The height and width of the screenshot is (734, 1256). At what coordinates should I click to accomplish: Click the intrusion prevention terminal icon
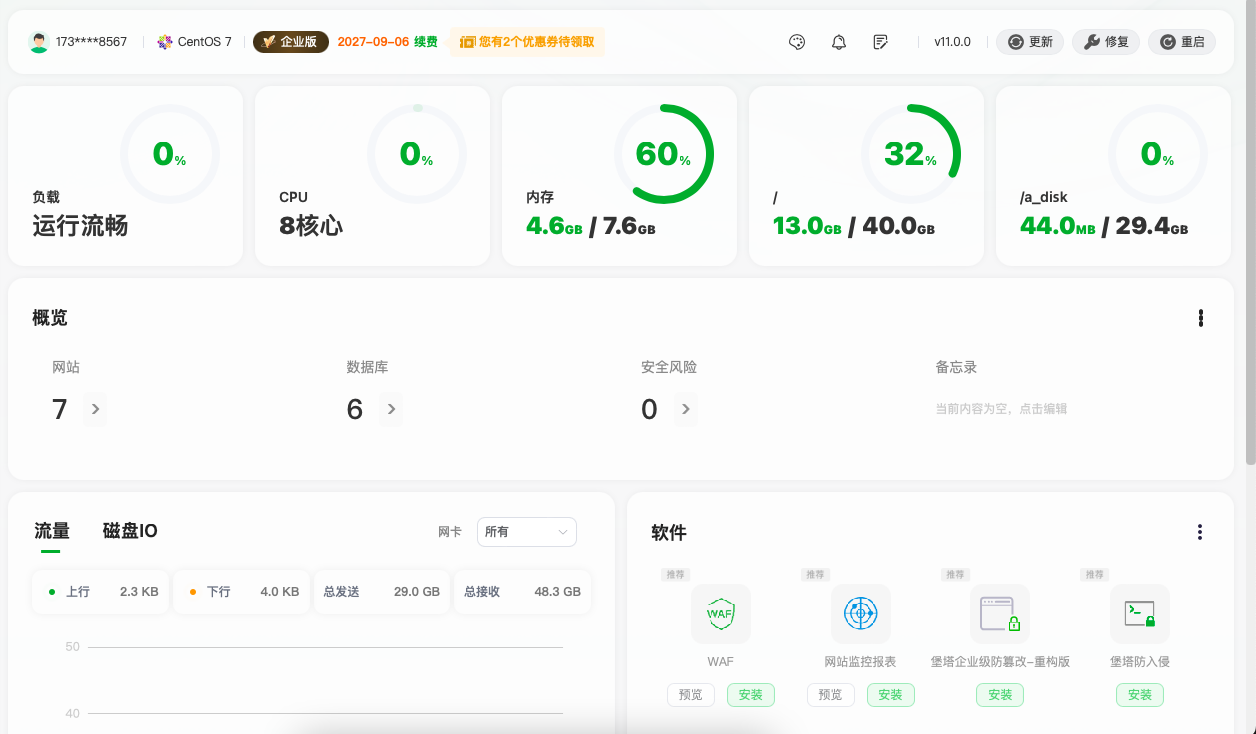(1139, 613)
